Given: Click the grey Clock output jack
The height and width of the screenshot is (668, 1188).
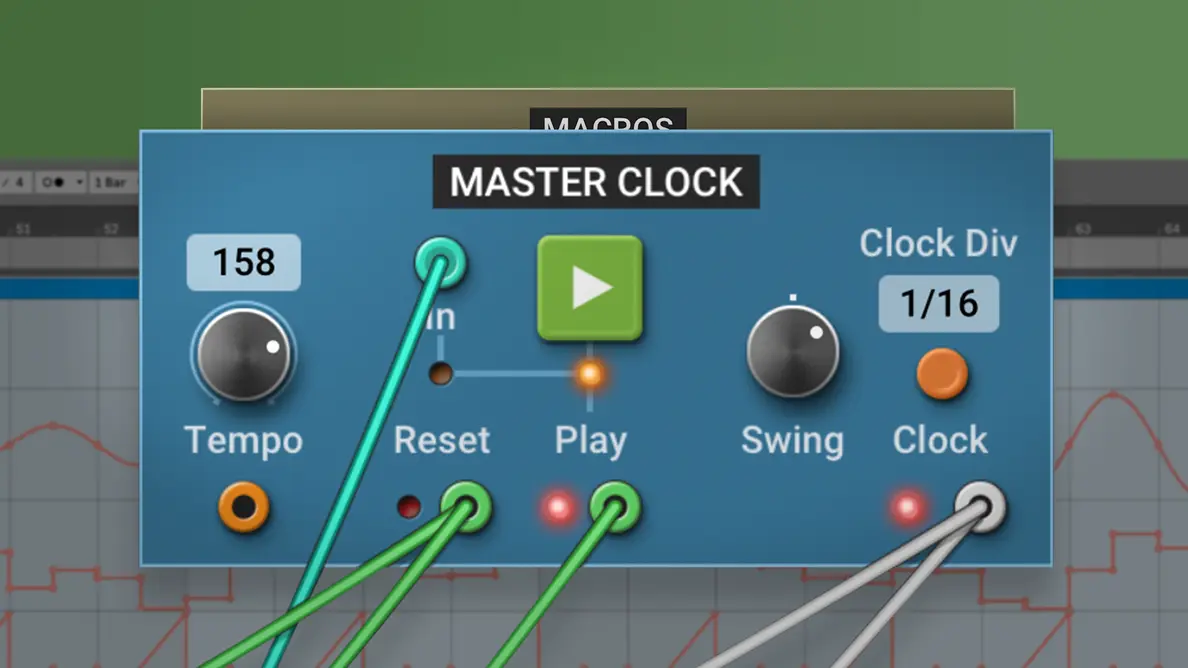Looking at the screenshot, I should point(980,507).
